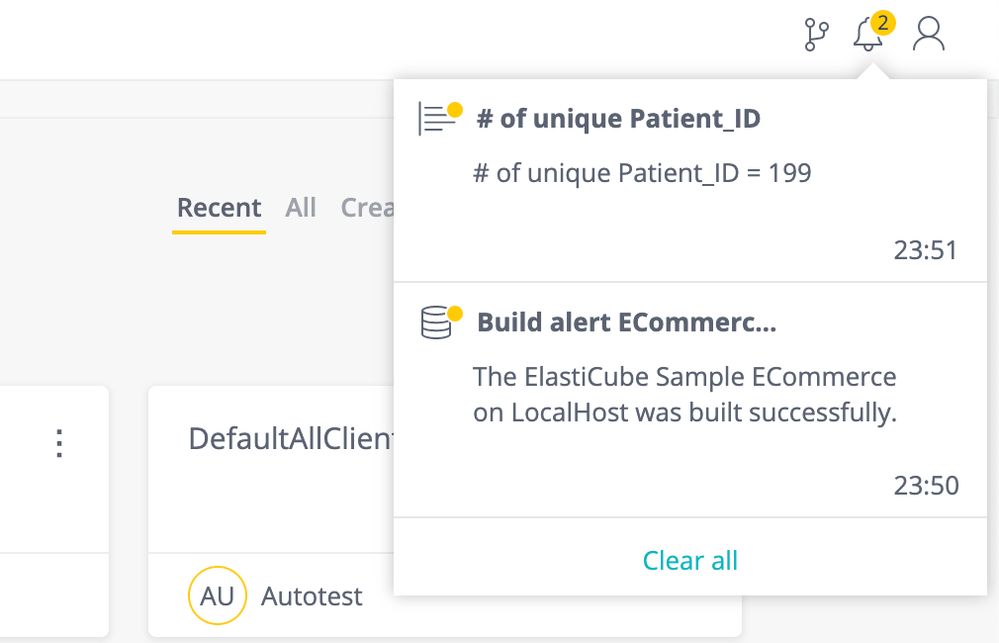
Task: Click the 23:51 notification timestamp
Action: click(x=925, y=250)
